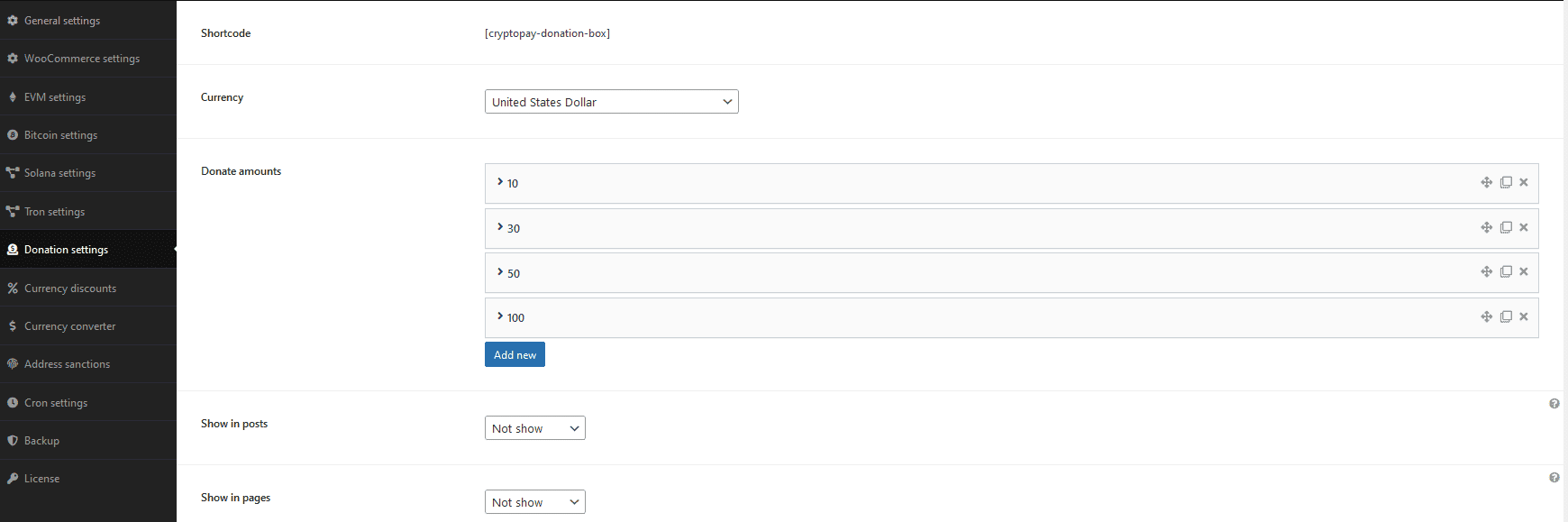Click the Tron settings network icon
Image resolution: width=1568 pixels, height=522 pixels.
click(x=13, y=212)
